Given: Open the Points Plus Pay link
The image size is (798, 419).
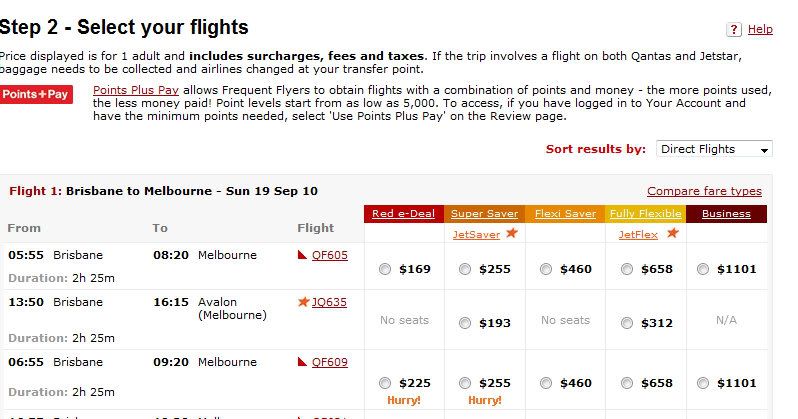Looking at the screenshot, I should (136, 90).
